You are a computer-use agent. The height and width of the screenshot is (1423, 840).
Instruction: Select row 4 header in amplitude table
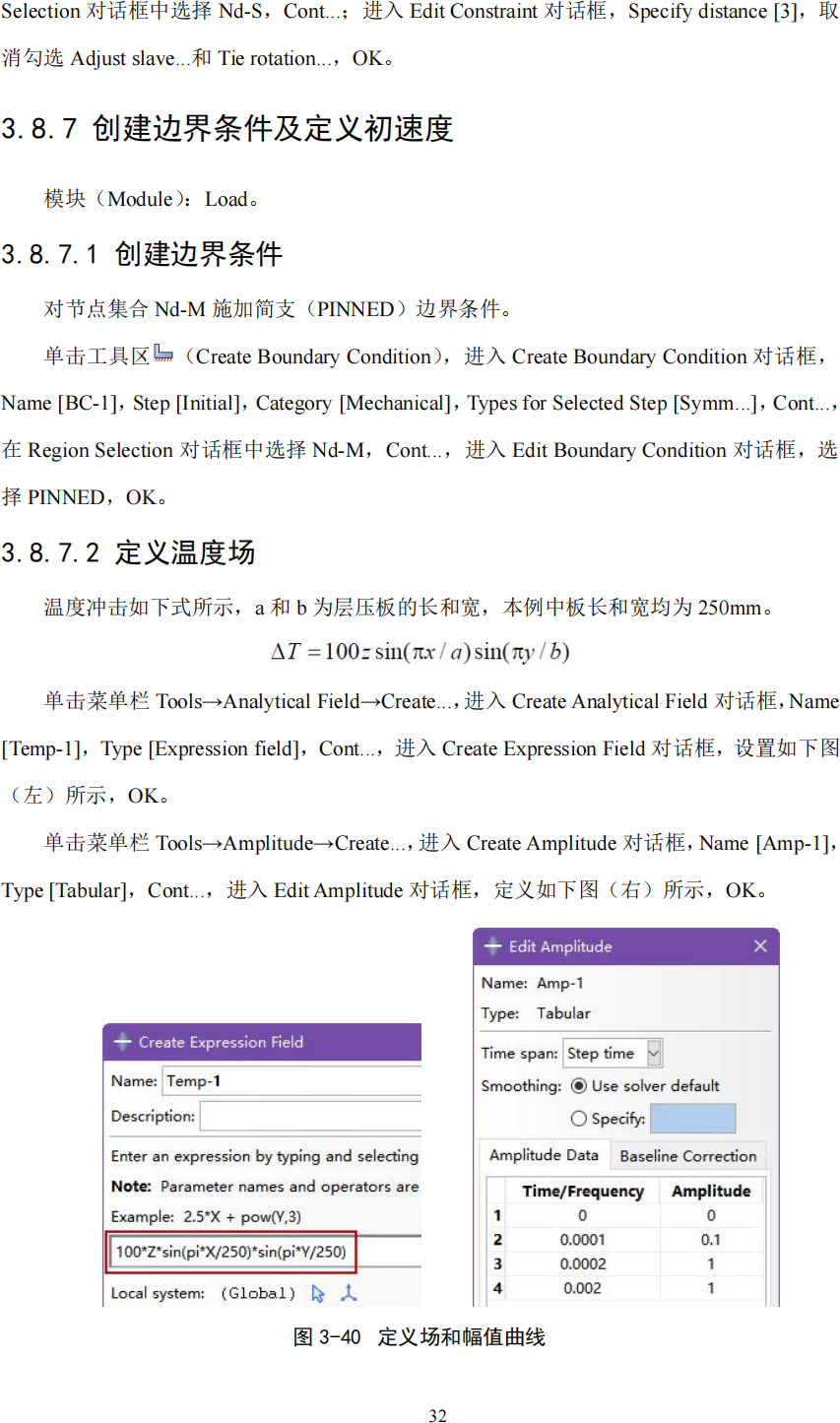point(497,1288)
